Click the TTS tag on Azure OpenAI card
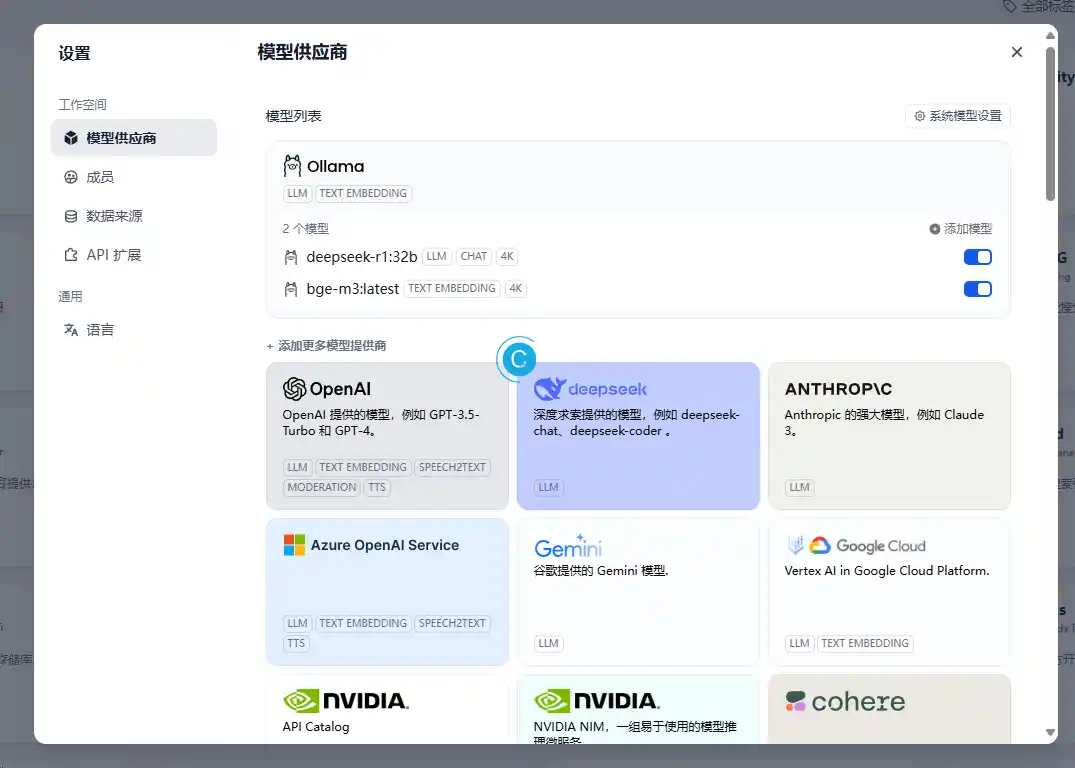The width and height of the screenshot is (1075, 768). coord(296,644)
